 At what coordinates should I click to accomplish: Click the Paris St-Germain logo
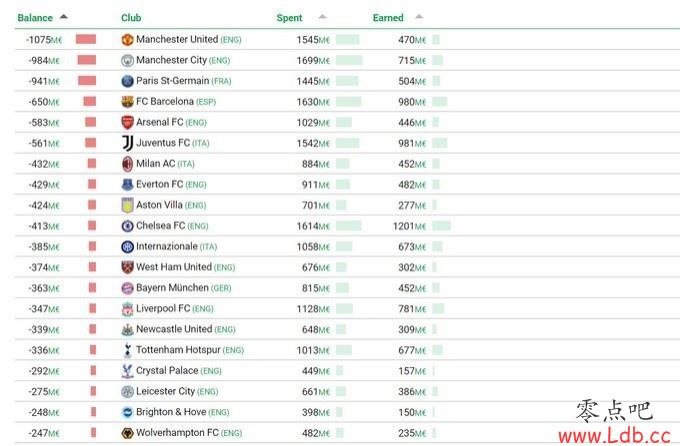tap(127, 81)
